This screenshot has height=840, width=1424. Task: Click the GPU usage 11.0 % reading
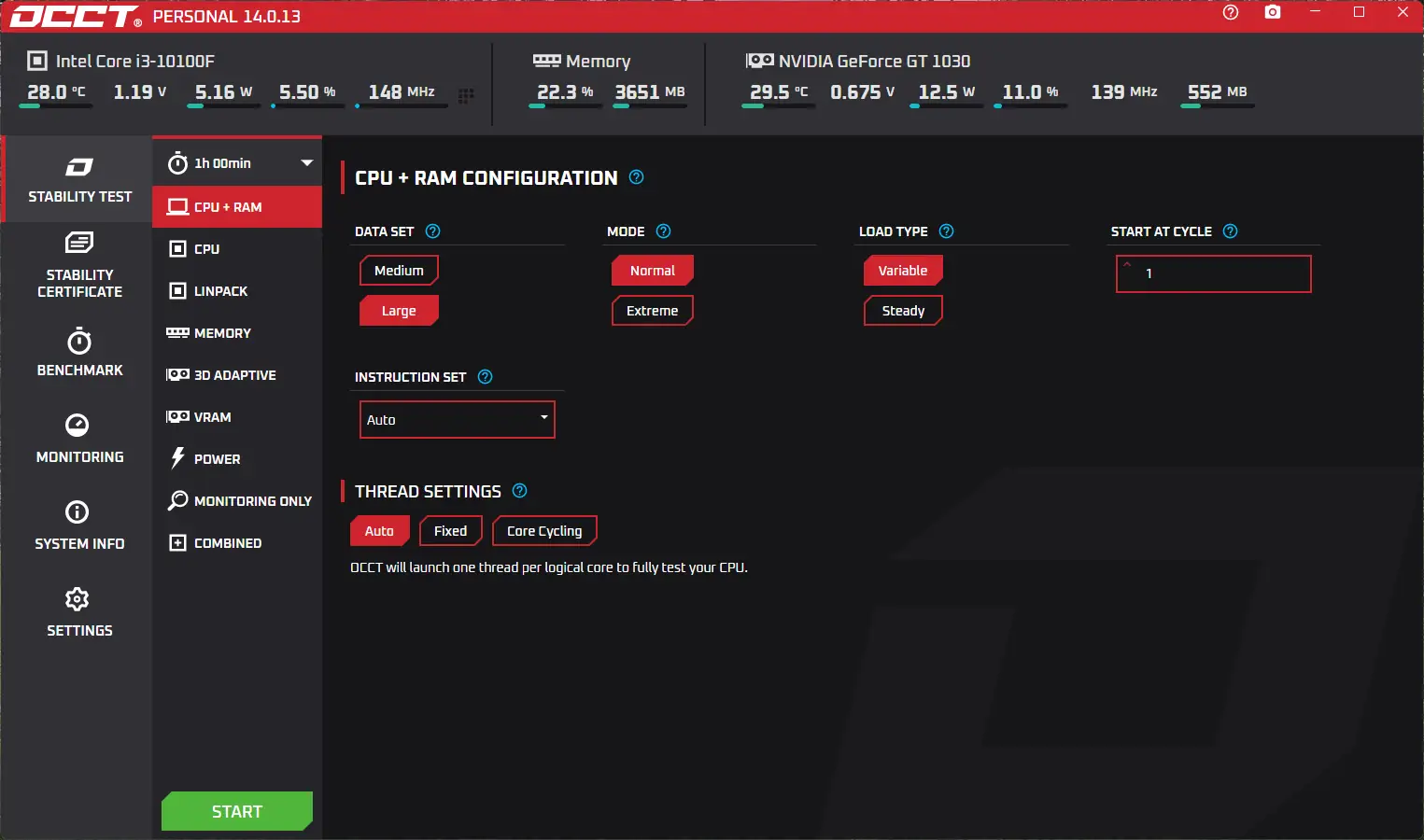pos(1031,92)
